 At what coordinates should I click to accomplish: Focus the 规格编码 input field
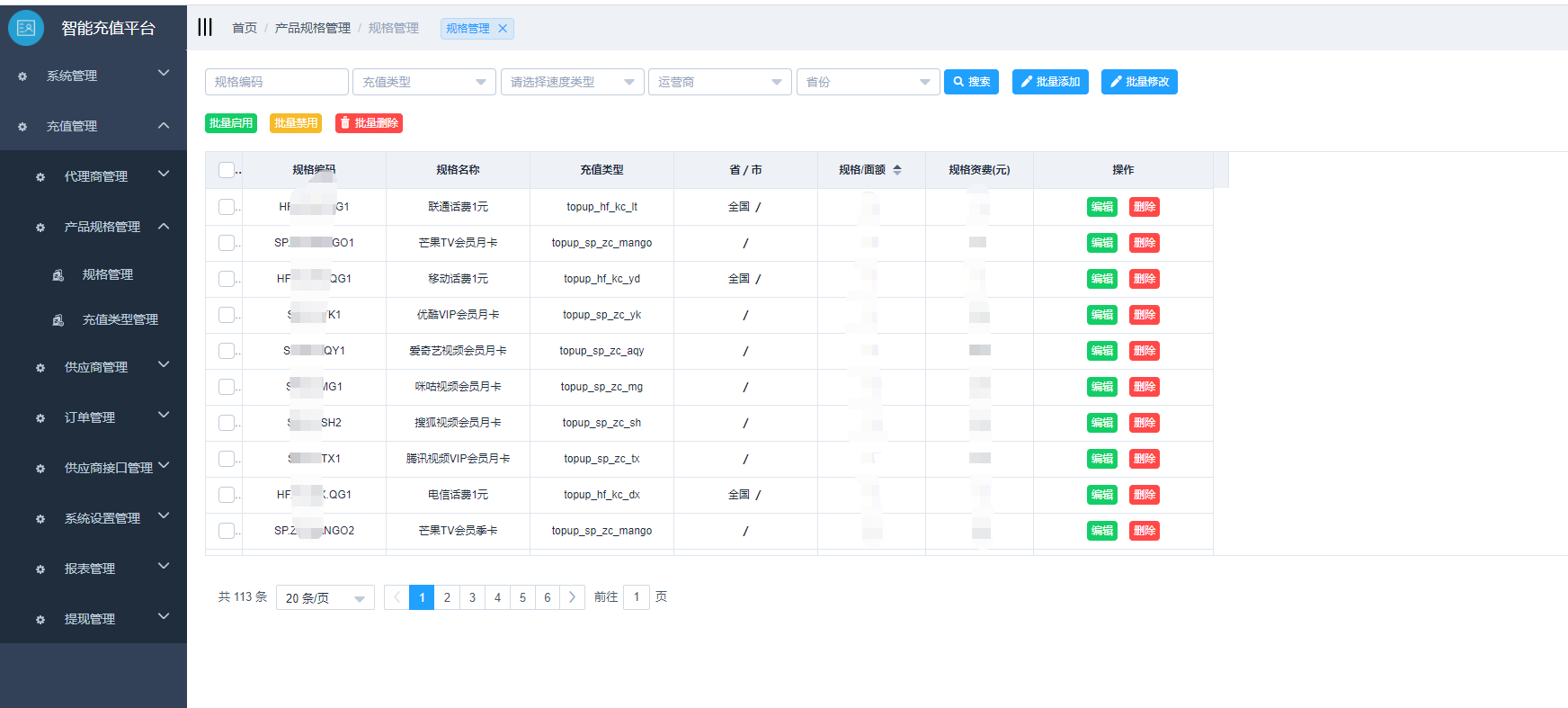click(277, 82)
